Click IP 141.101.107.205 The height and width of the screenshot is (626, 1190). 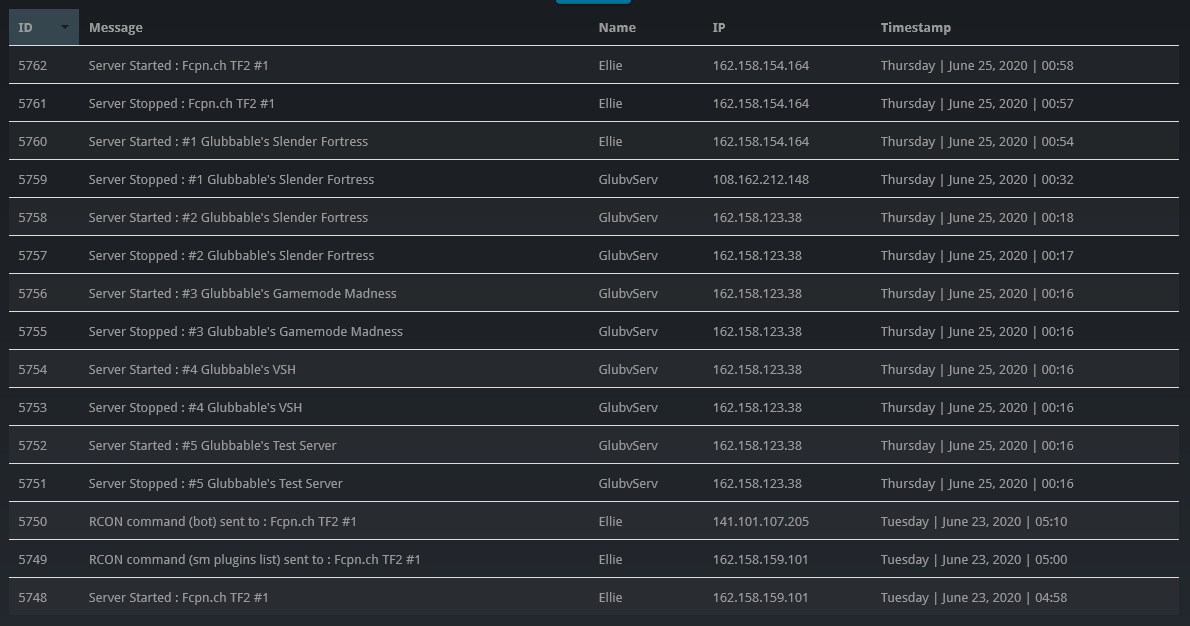[760, 521]
